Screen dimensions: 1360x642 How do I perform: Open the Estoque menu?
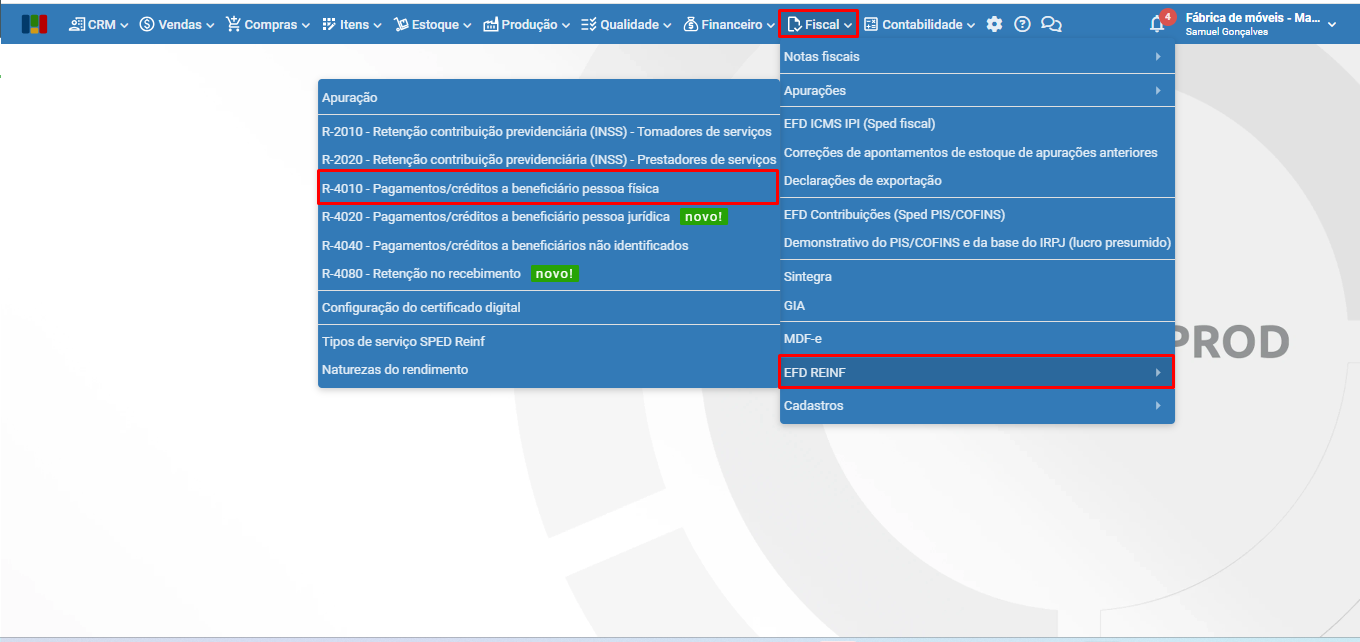pyautogui.click(x=433, y=24)
